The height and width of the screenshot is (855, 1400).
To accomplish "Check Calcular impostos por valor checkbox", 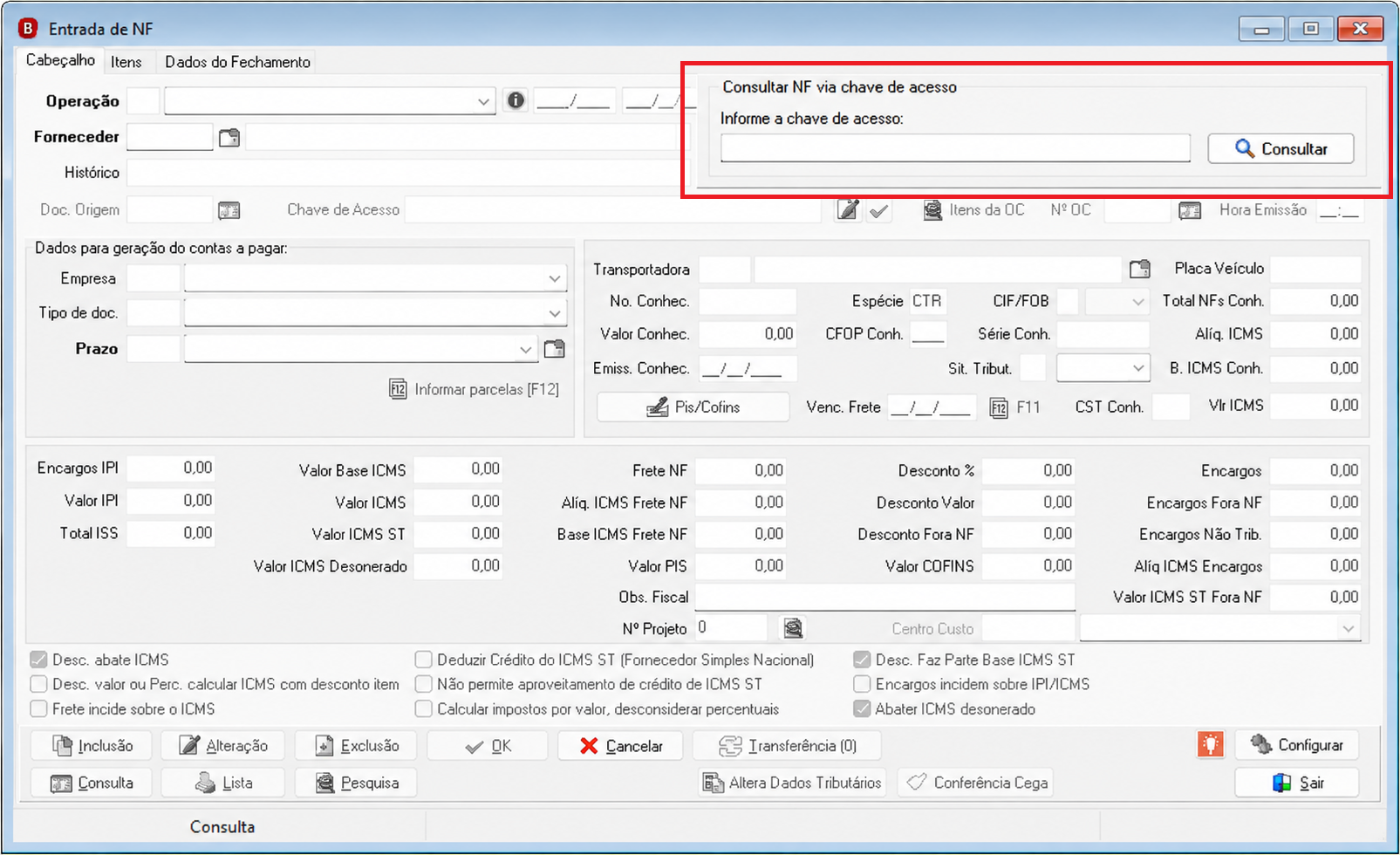I will point(424,708).
